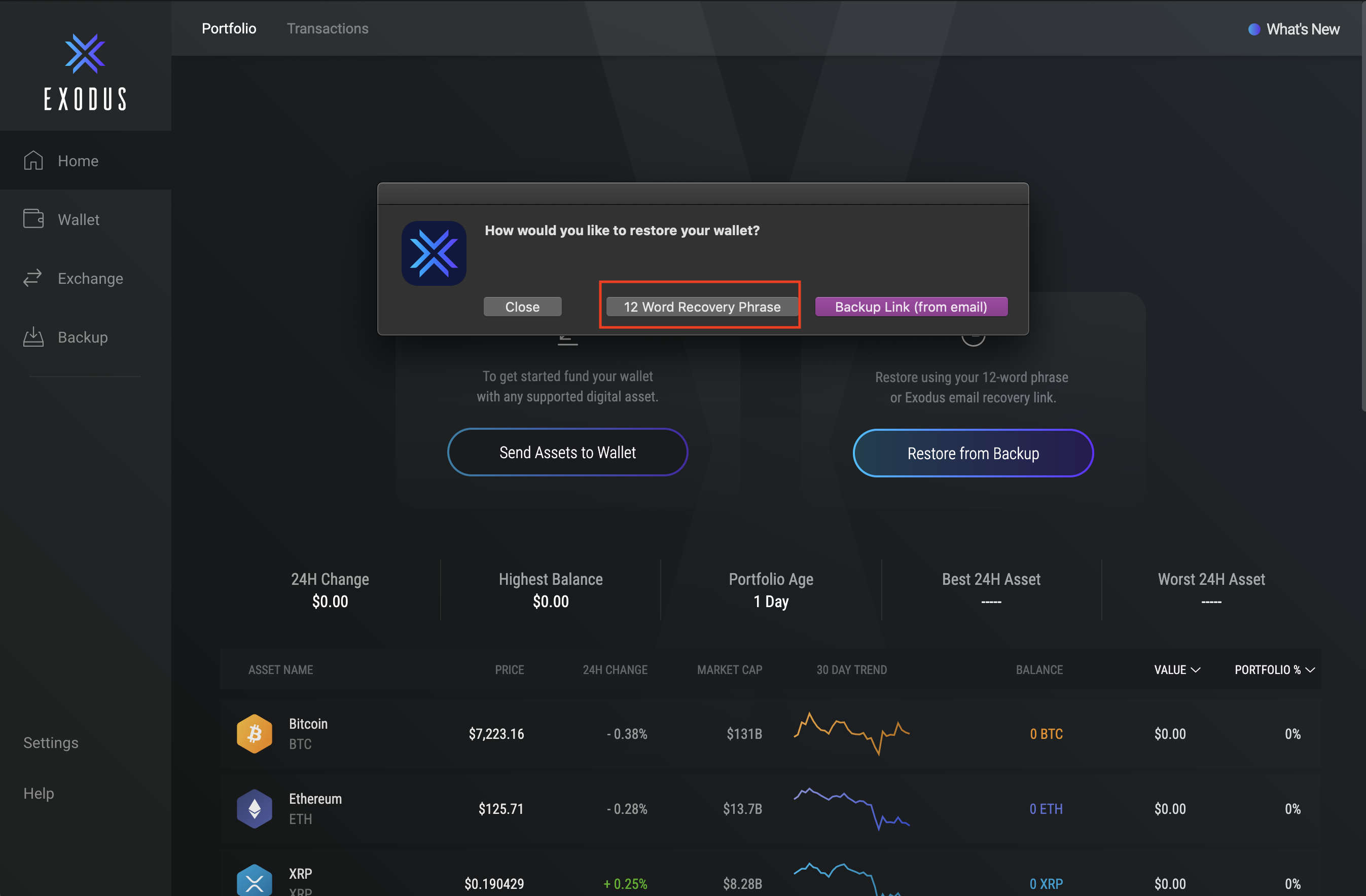Choose 12 Word Recovery Phrase
The image size is (1366, 896).
pyautogui.click(x=702, y=307)
